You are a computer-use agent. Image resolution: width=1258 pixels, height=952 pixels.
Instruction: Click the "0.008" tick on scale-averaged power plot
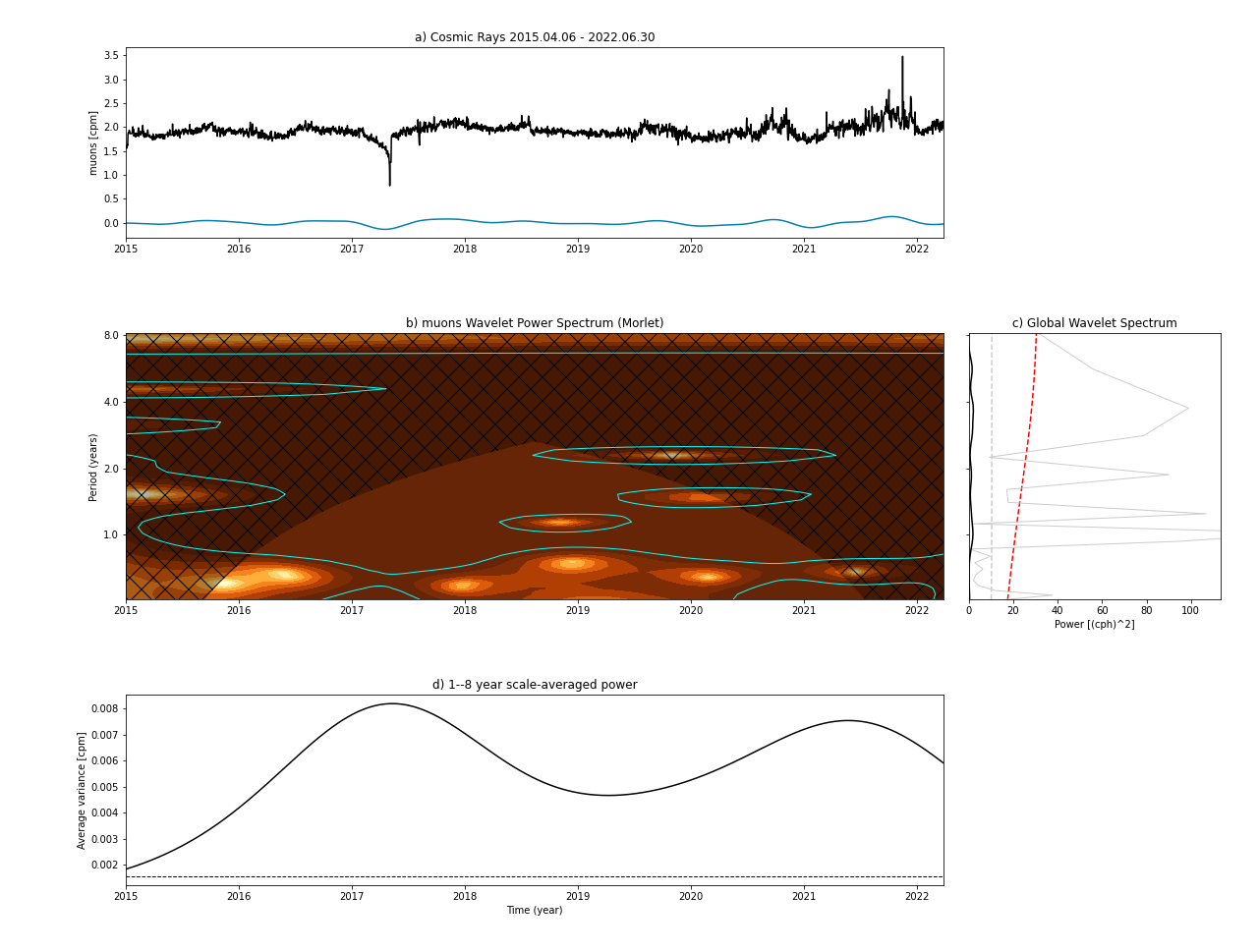click(x=105, y=709)
